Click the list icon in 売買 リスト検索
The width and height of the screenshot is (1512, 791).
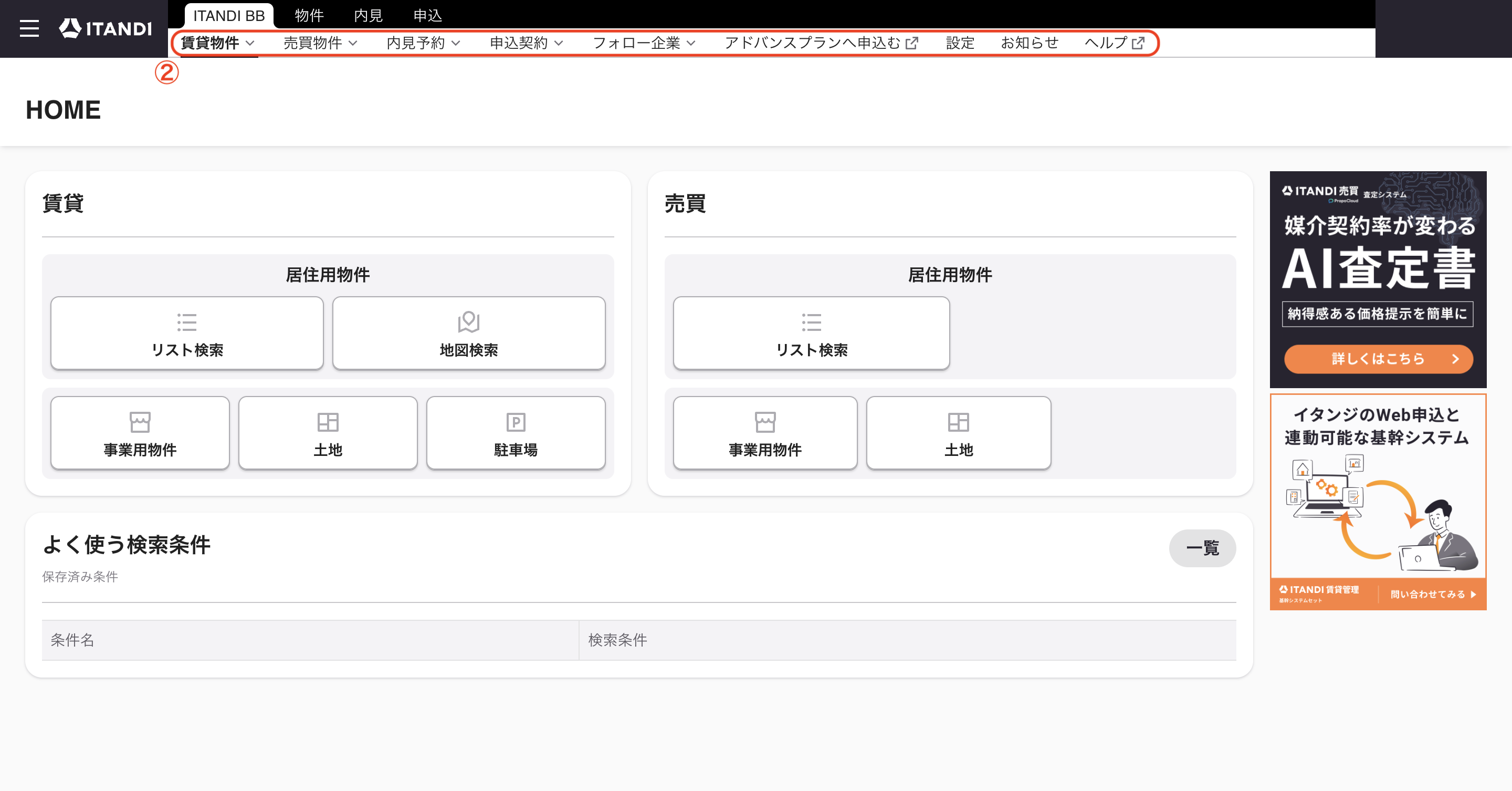812,322
